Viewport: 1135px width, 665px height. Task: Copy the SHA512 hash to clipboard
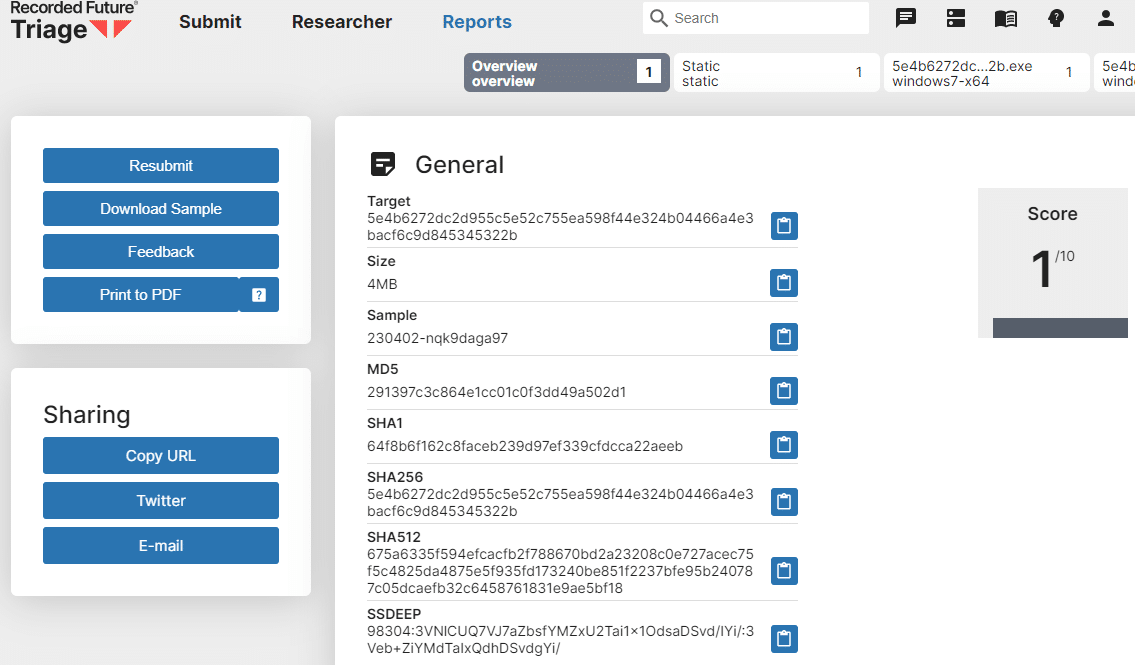pyautogui.click(x=784, y=571)
